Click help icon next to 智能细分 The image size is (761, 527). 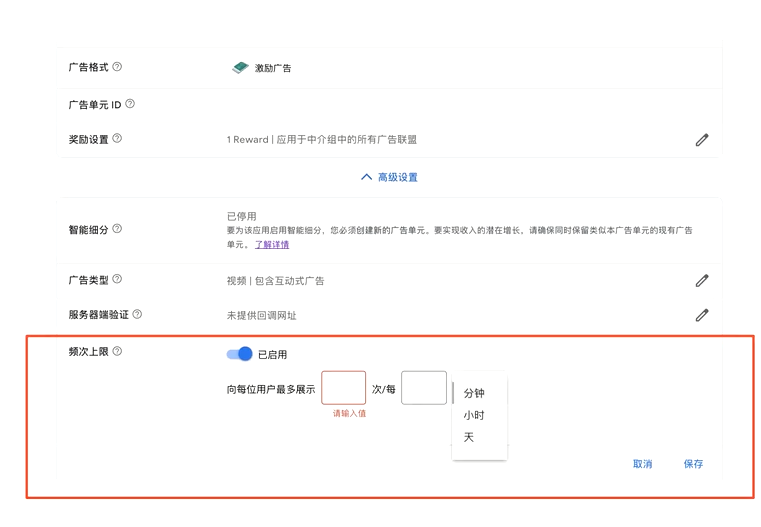click(x=117, y=229)
